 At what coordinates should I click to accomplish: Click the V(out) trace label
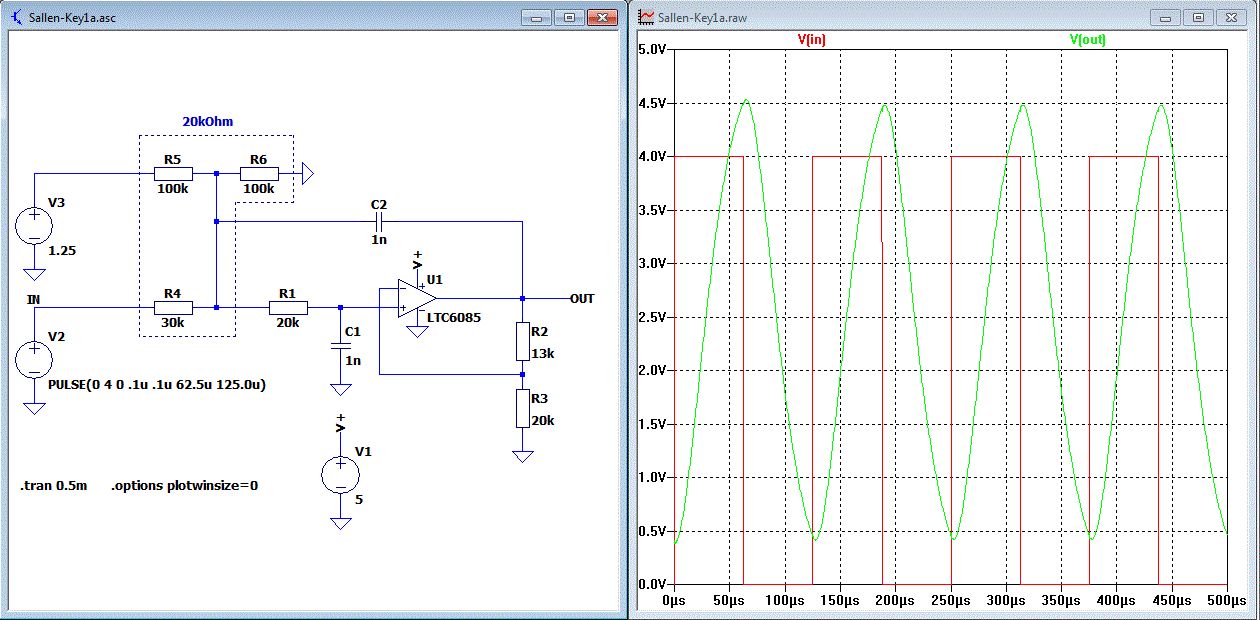1087,40
